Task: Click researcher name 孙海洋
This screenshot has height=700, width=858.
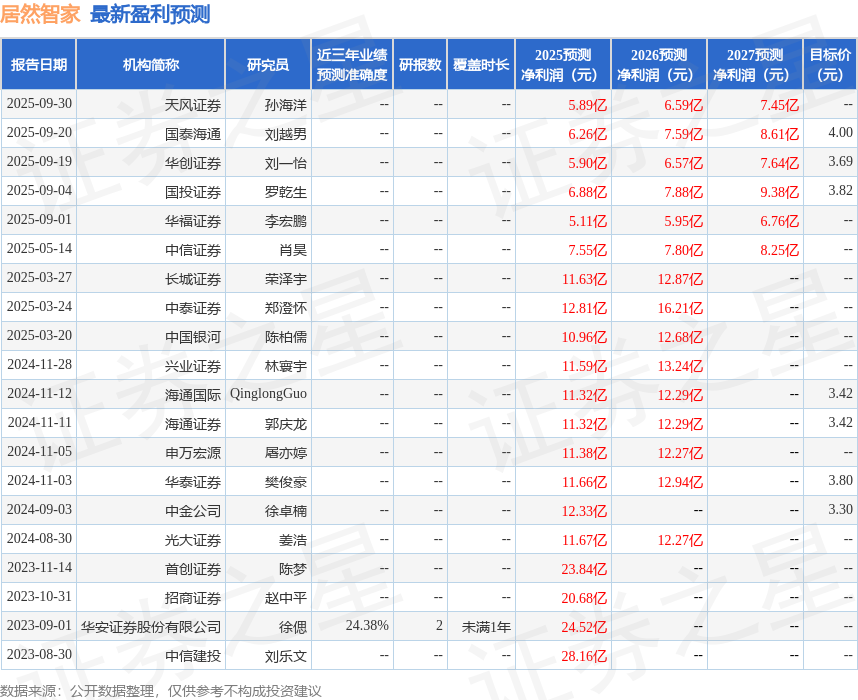Action: [286, 105]
